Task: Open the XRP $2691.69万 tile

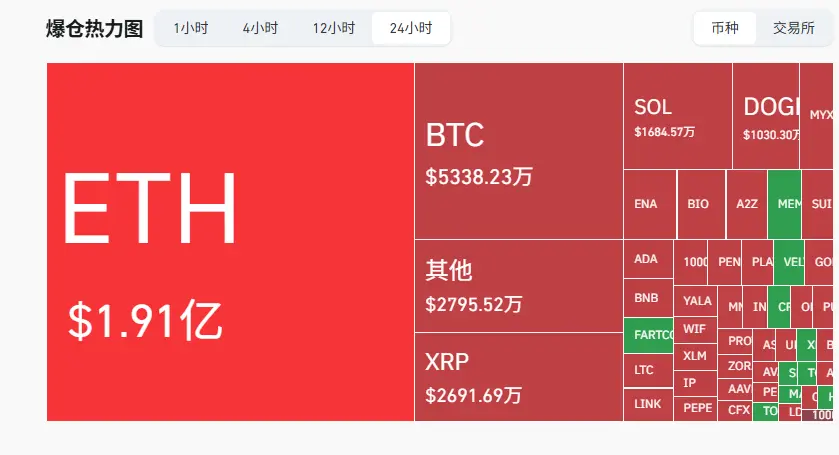Action: click(519, 377)
